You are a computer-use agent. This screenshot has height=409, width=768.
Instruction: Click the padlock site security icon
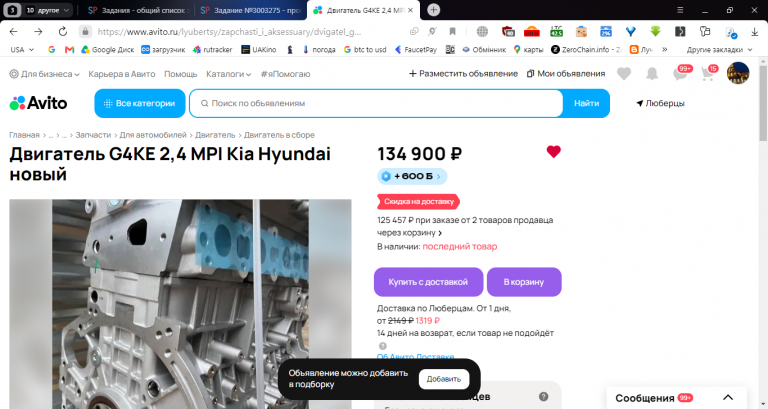click(x=85, y=32)
